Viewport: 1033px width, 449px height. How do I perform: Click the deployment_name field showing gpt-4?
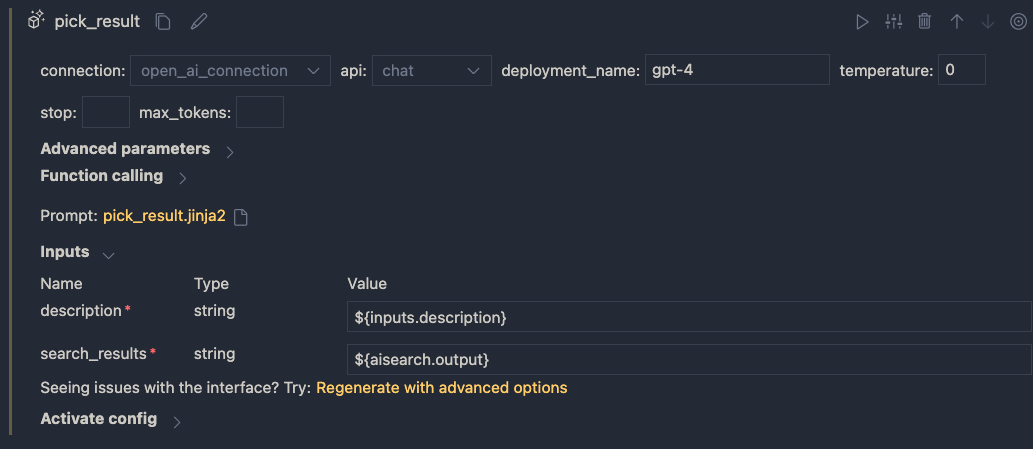pos(737,71)
